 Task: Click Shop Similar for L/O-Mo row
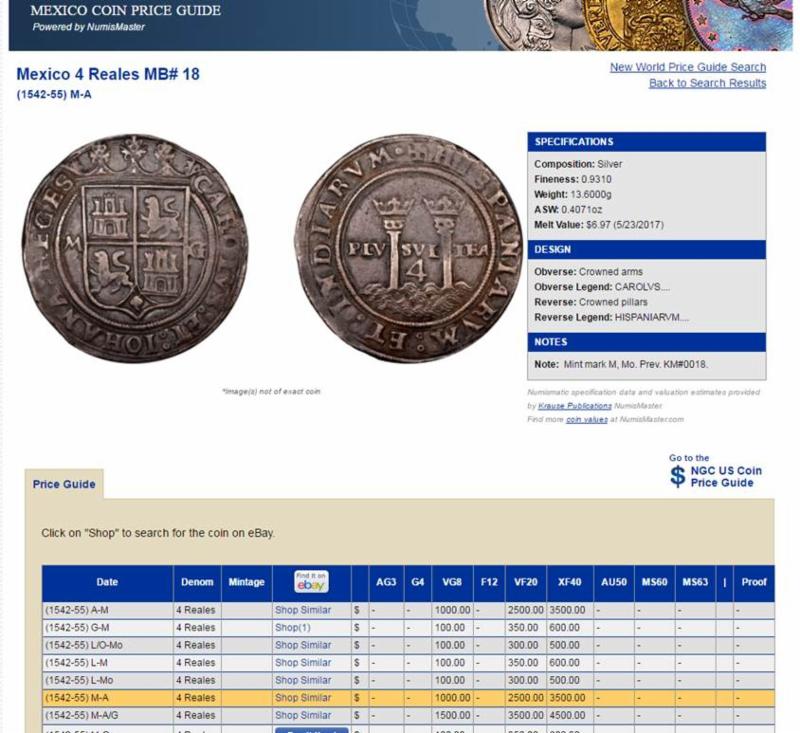click(303, 645)
